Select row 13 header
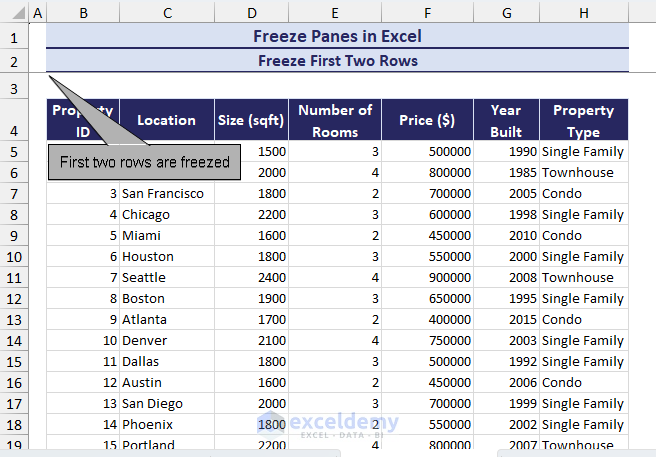The width and height of the screenshot is (656, 457). coord(14,320)
